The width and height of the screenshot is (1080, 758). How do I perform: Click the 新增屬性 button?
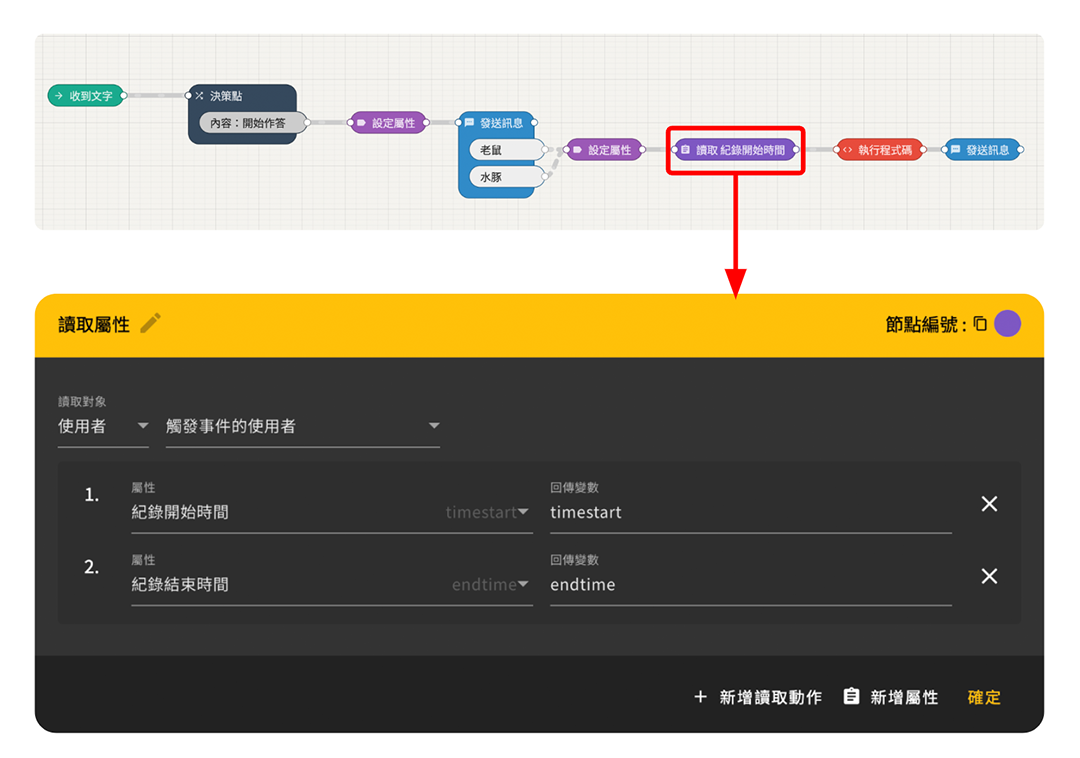click(x=891, y=697)
